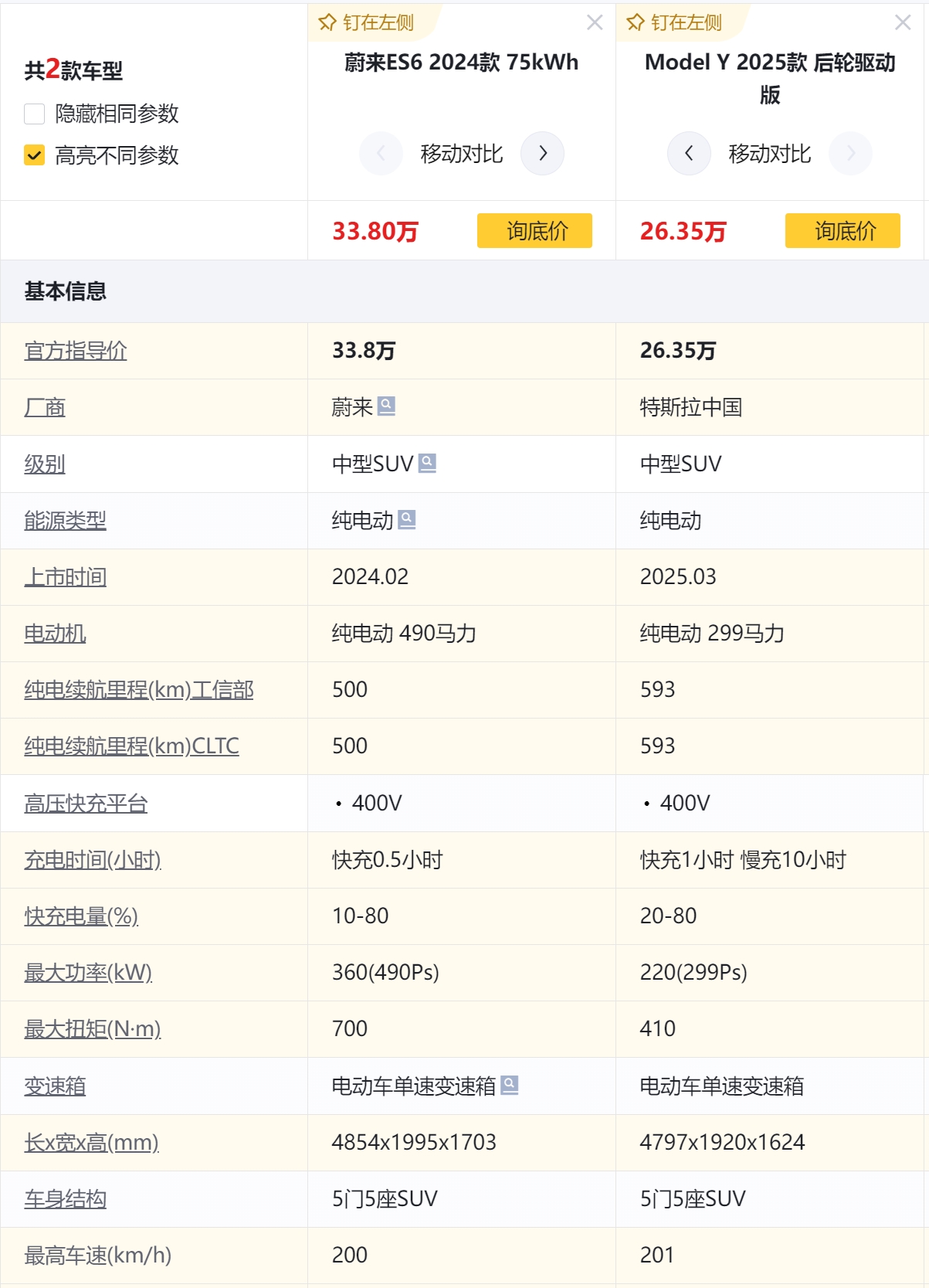Viewport: 929px width, 1288px height.
Task: Open 最大扭矩(N·m) parameter link
Action: tap(93, 1028)
